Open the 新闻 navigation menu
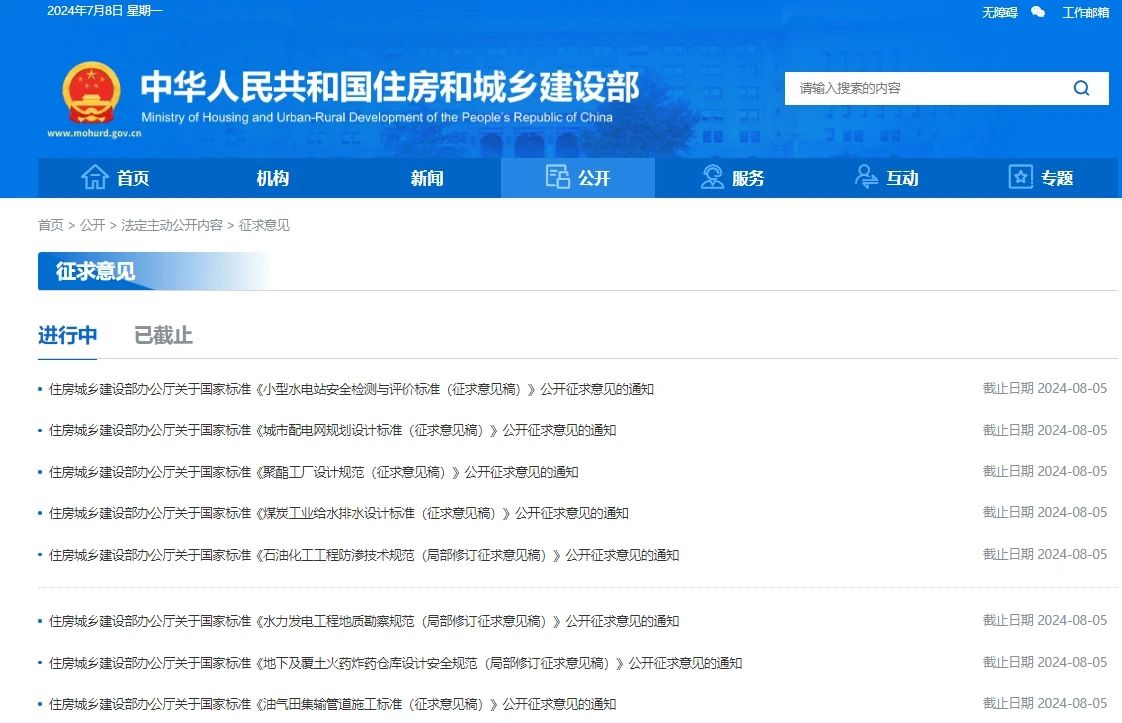 427,178
